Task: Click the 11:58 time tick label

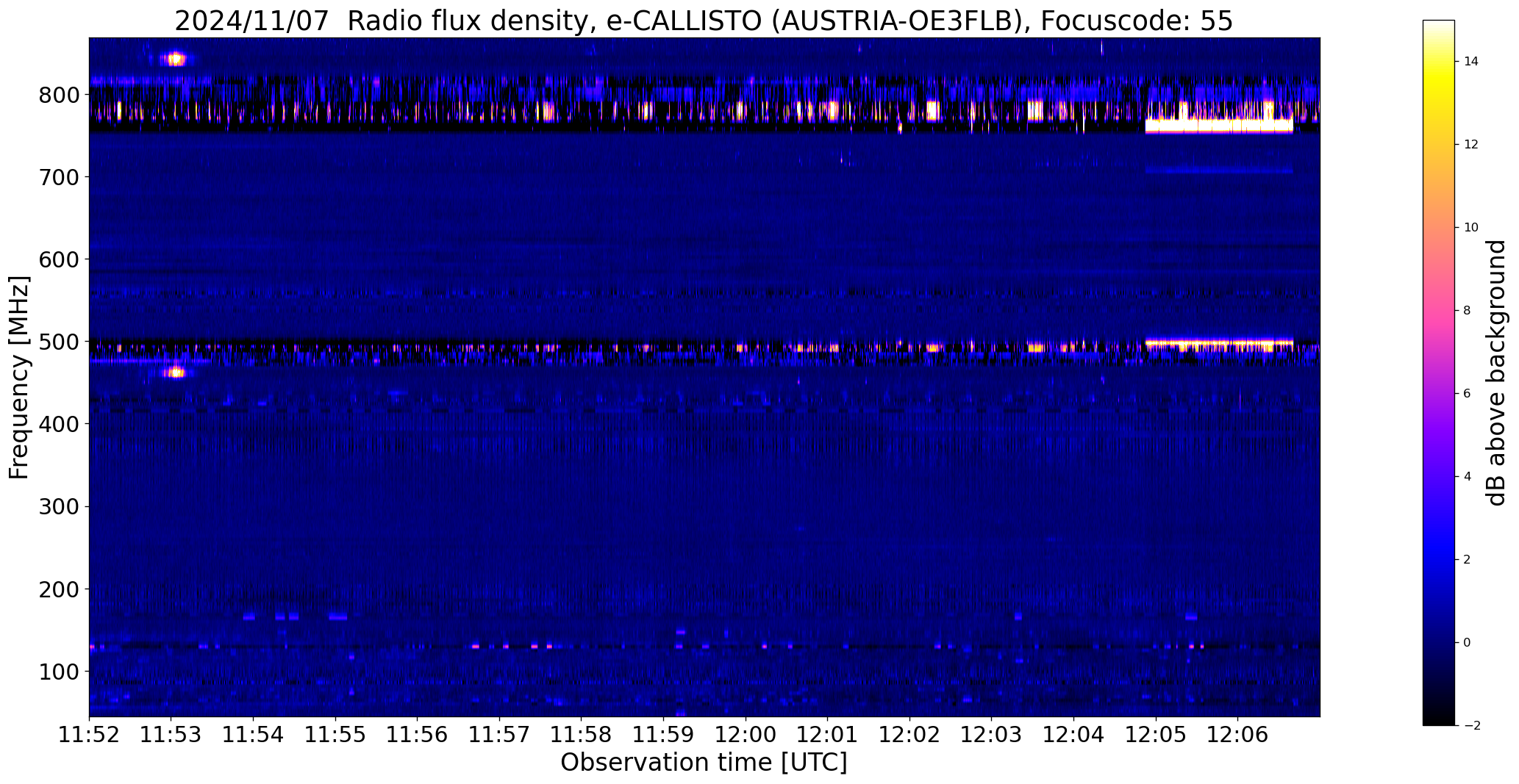Action: pyautogui.click(x=582, y=735)
